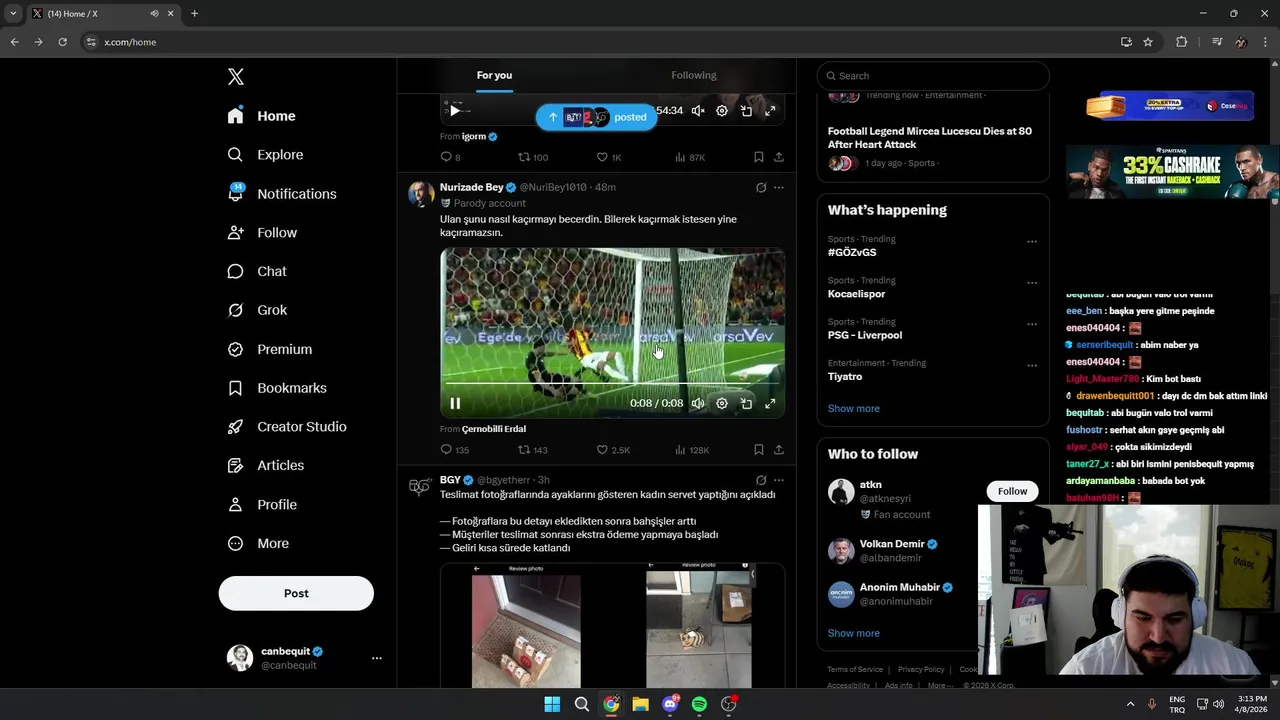Screen dimensions: 1280x720
Task: Pause the football goal video
Action: point(455,404)
